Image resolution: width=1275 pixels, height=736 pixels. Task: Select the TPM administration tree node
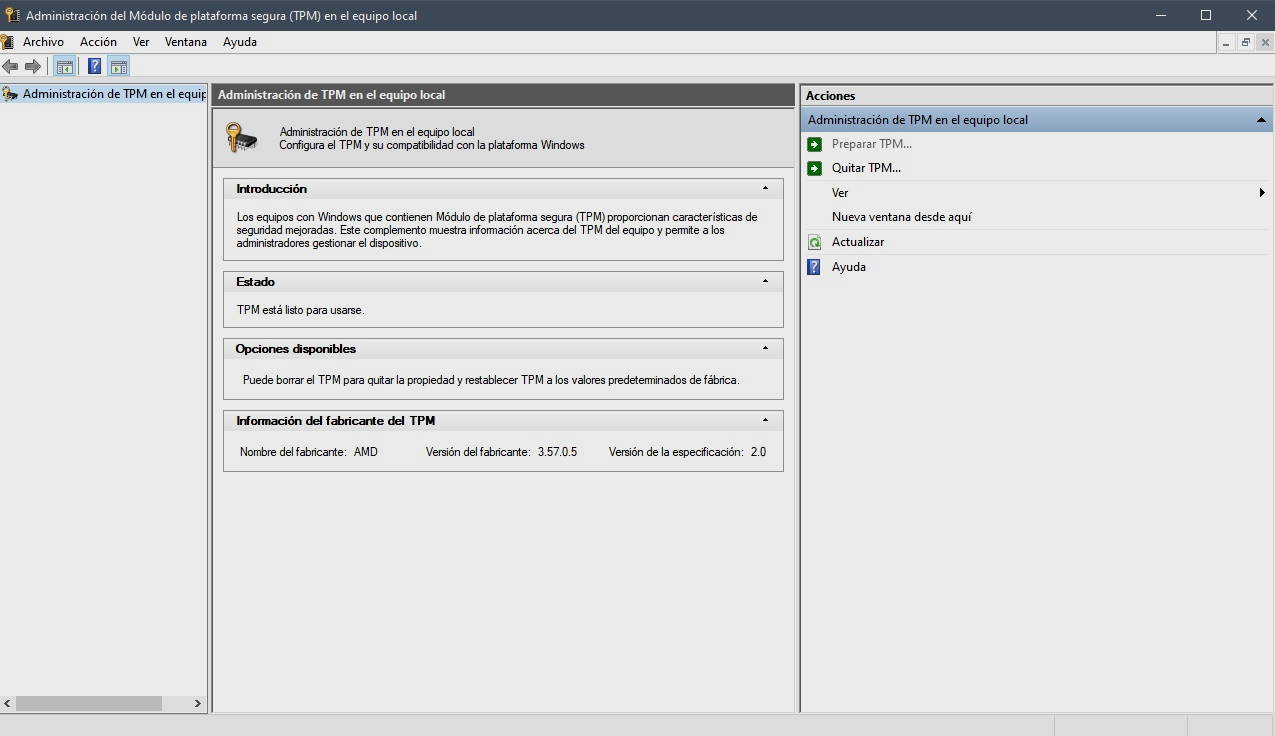pyautogui.click(x=113, y=94)
